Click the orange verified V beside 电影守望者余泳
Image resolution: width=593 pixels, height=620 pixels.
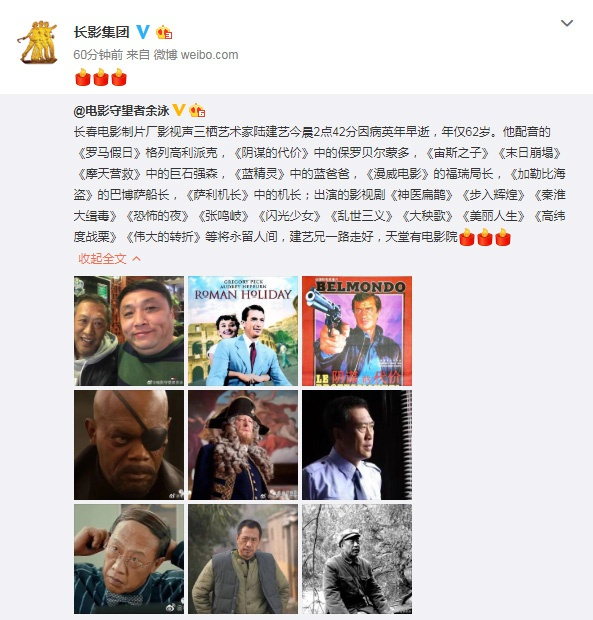179,110
